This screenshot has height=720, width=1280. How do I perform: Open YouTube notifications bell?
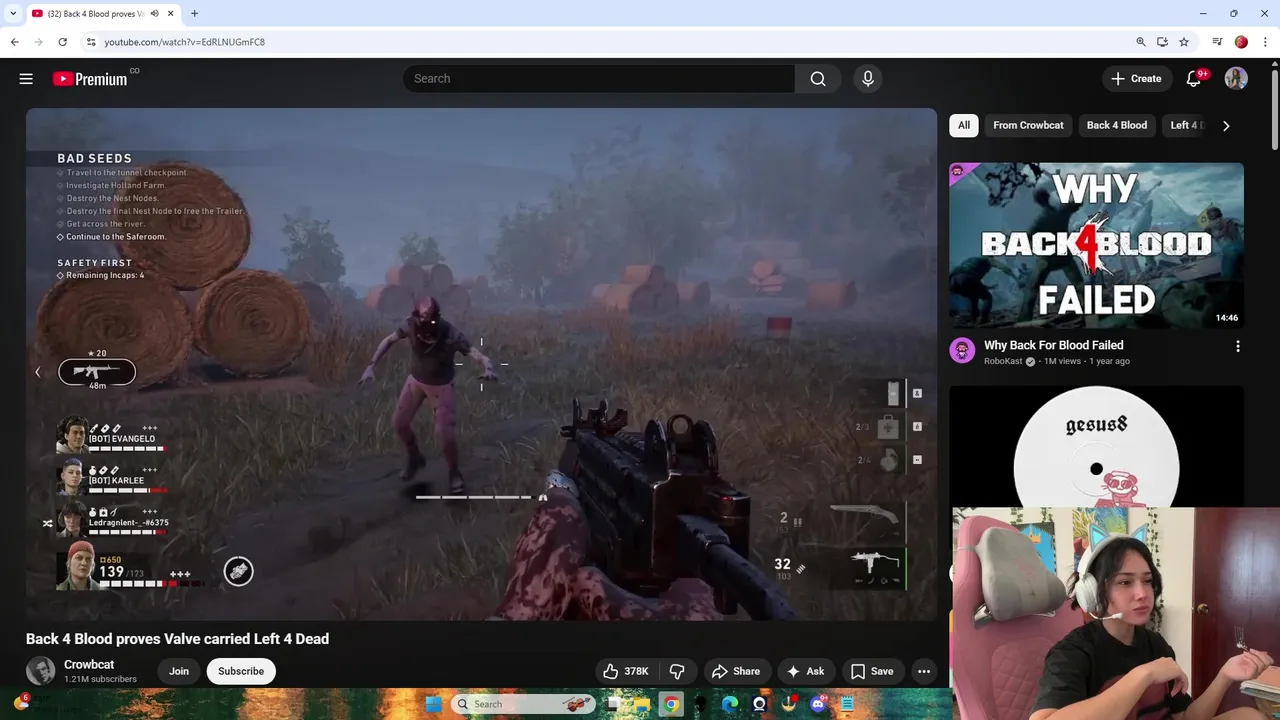pos(1194,79)
